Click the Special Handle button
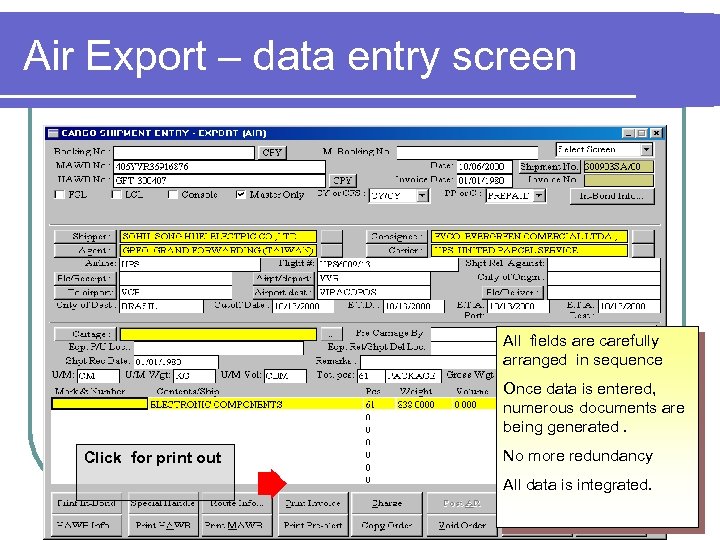 click(x=163, y=503)
